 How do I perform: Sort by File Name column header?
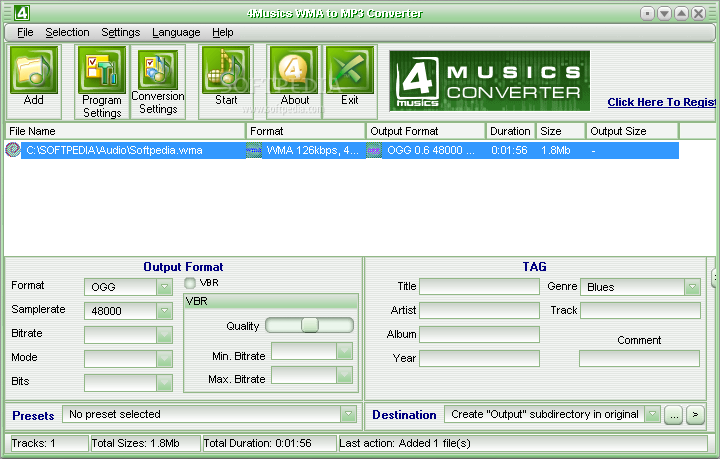125,131
